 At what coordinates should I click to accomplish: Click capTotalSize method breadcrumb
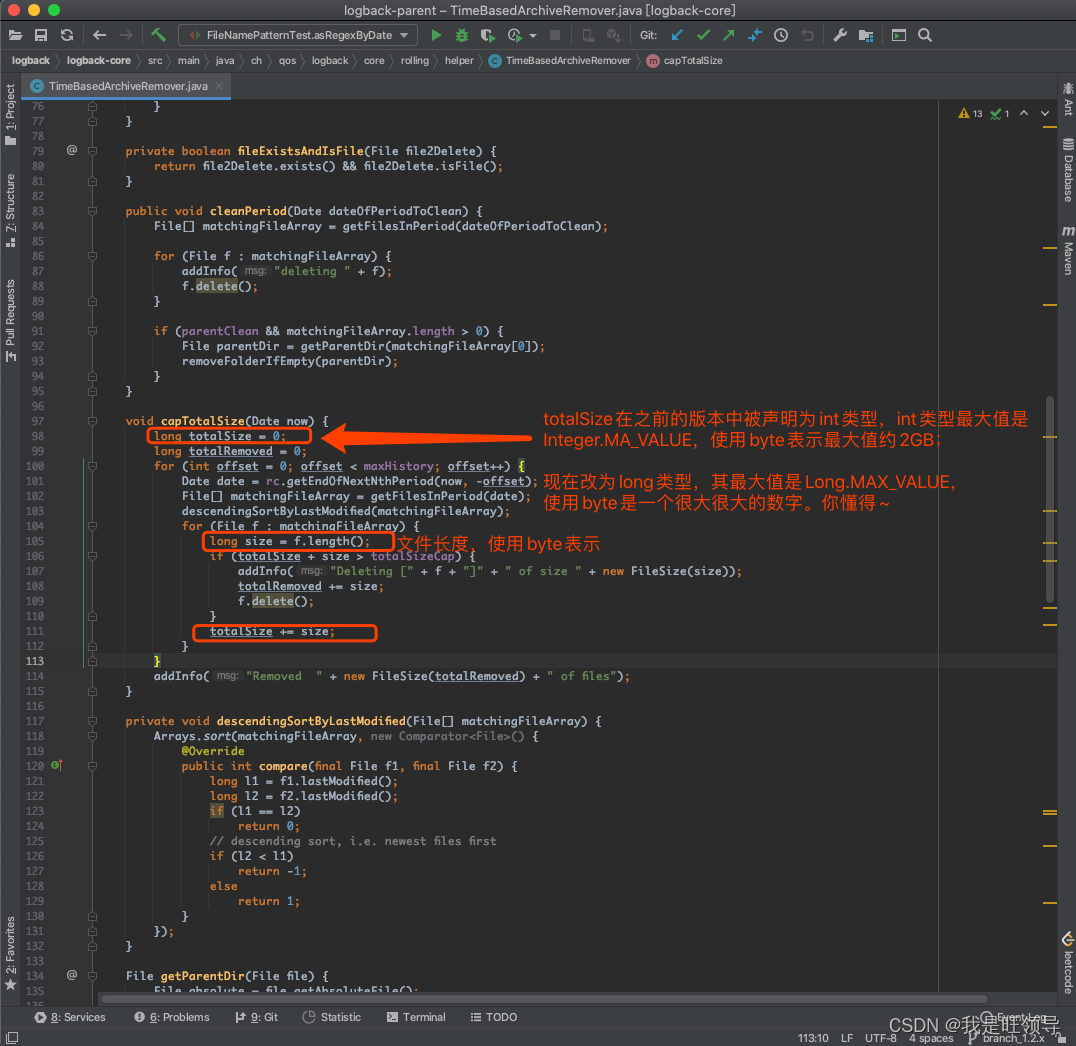pyautogui.click(x=686, y=60)
